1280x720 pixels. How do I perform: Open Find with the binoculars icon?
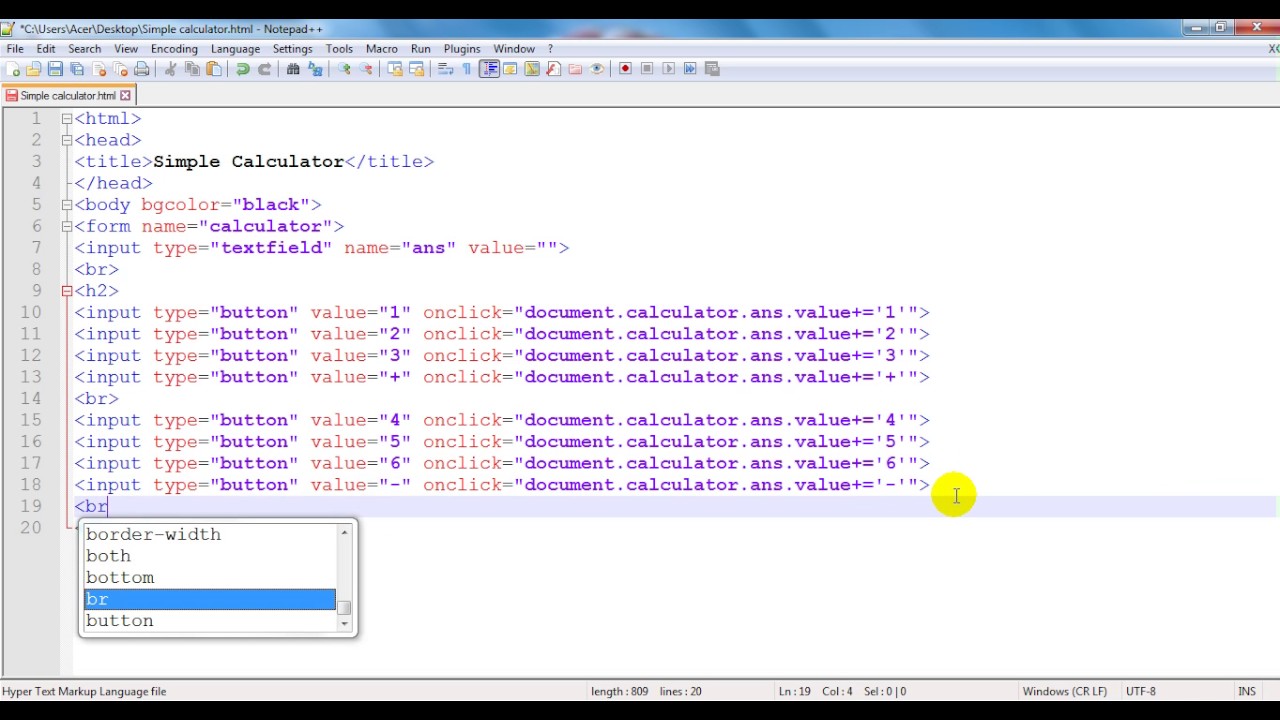(293, 69)
